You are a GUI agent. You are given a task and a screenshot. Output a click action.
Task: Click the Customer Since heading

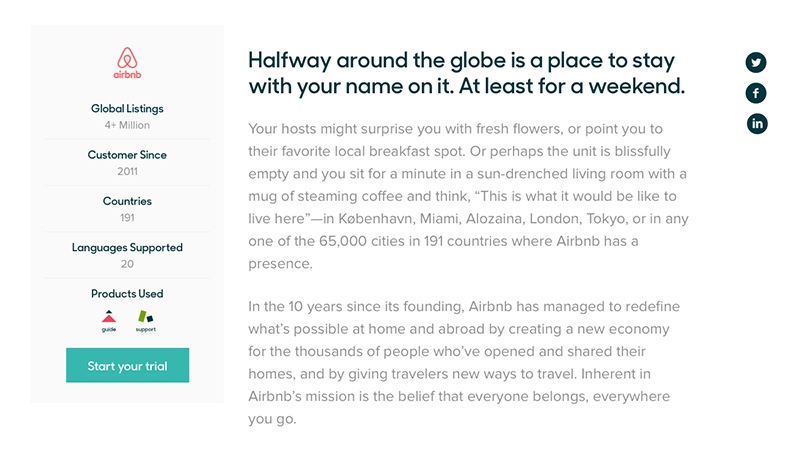(x=127, y=155)
